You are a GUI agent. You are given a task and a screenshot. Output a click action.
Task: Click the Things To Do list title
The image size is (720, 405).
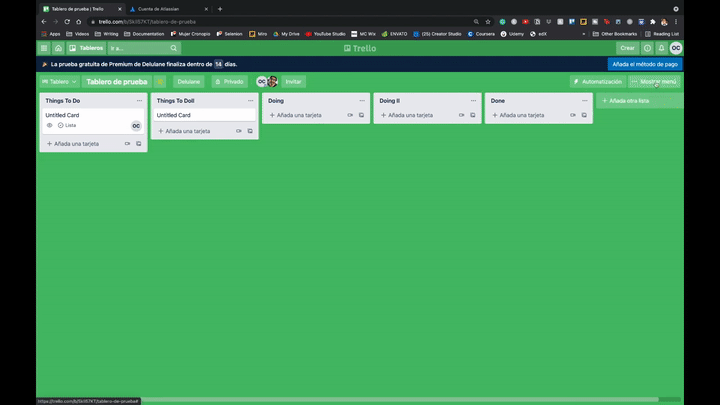pos(62,101)
